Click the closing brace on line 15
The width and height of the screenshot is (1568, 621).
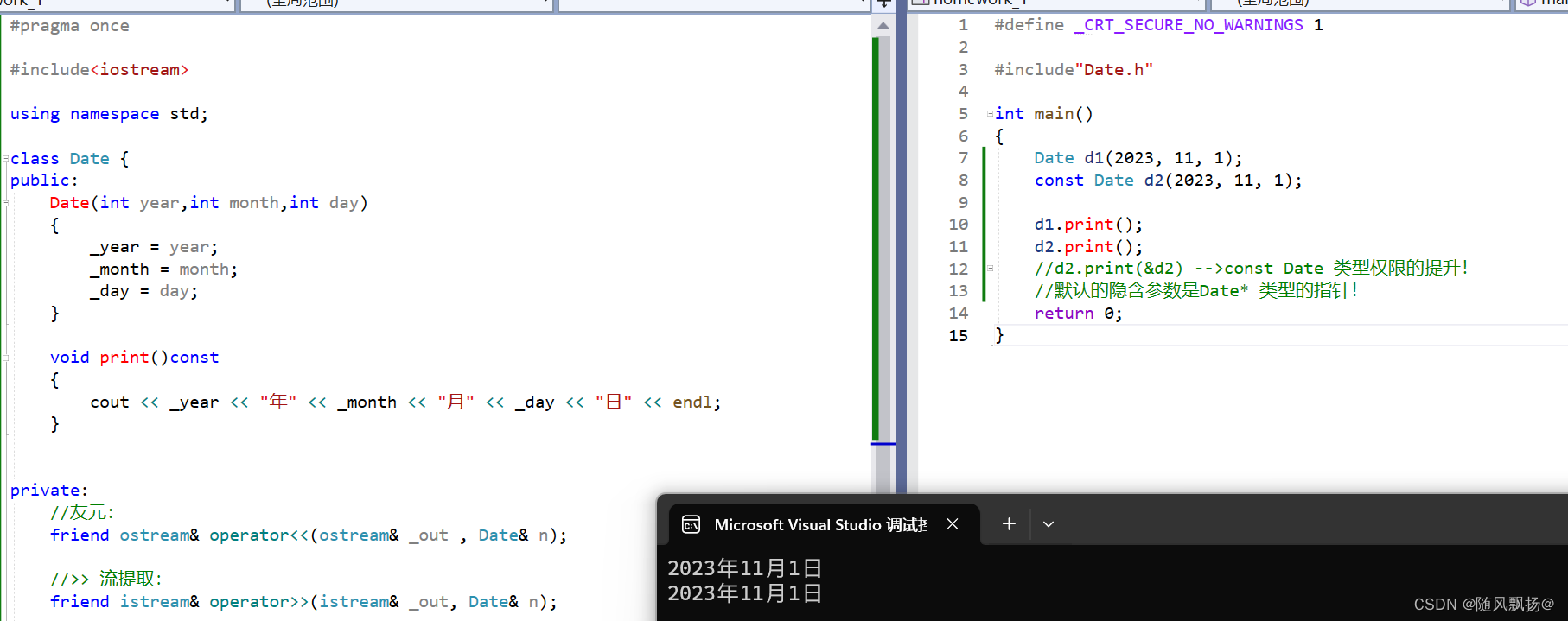[x=999, y=336]
